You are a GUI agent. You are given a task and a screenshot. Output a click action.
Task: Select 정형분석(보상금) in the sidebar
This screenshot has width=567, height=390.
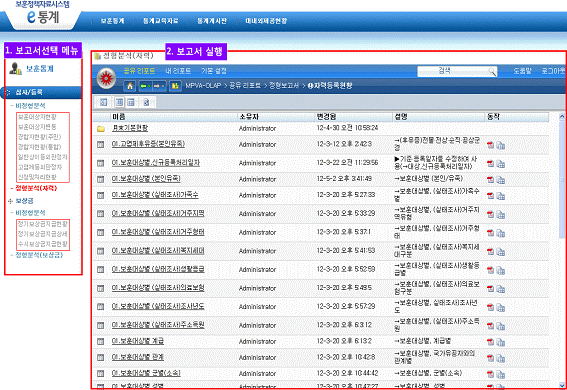39,255
